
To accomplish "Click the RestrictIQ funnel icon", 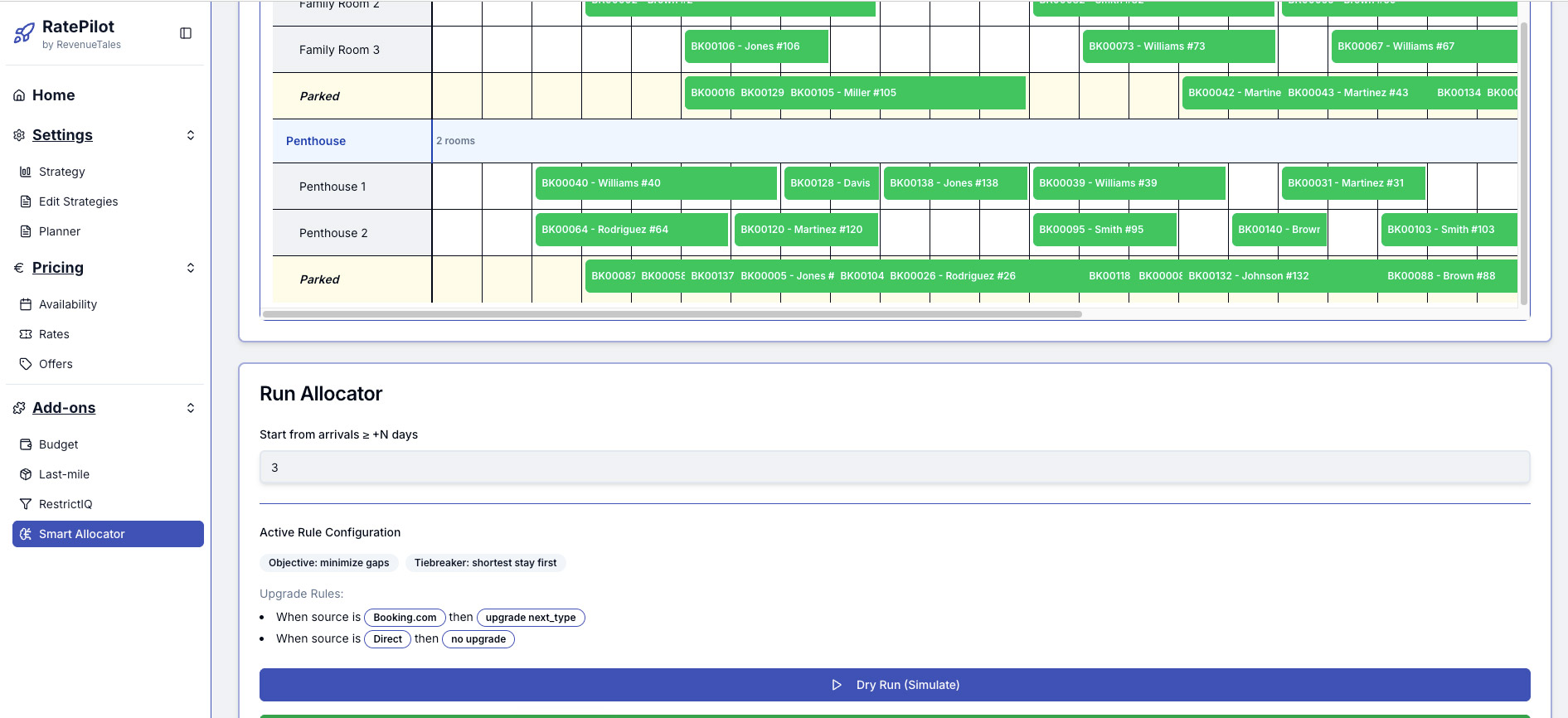I will click(26, 504).
